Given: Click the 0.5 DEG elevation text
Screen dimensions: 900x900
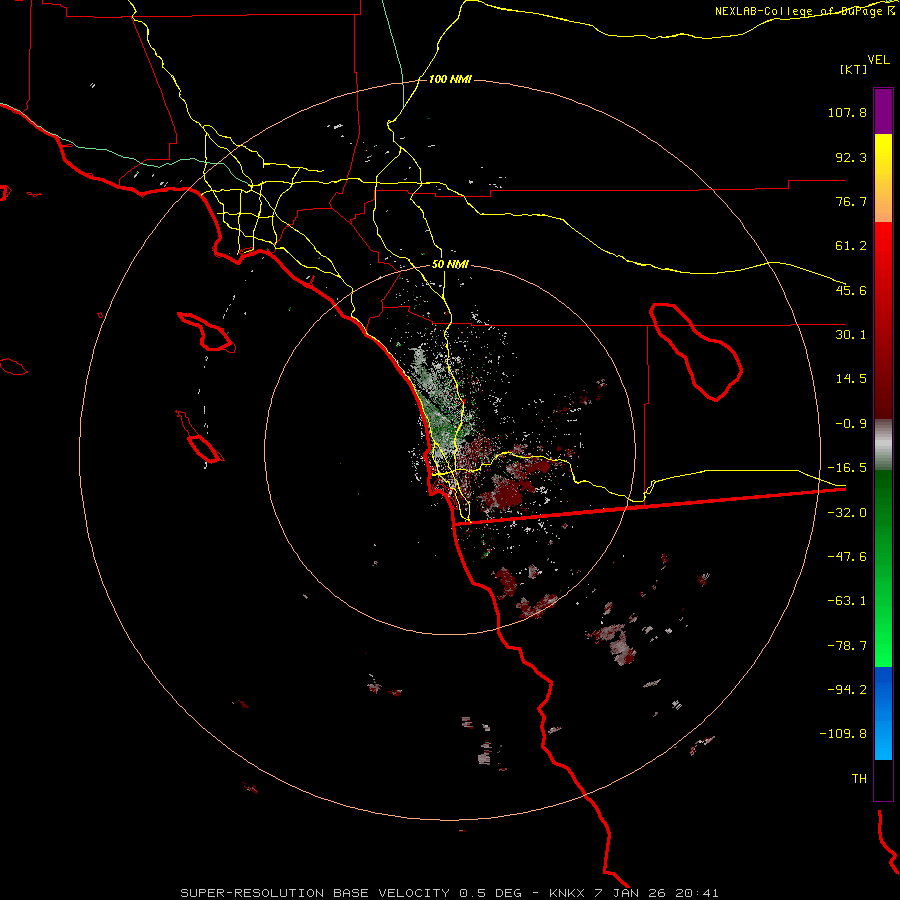Looking at the screenshot, I should click(490, 893).
